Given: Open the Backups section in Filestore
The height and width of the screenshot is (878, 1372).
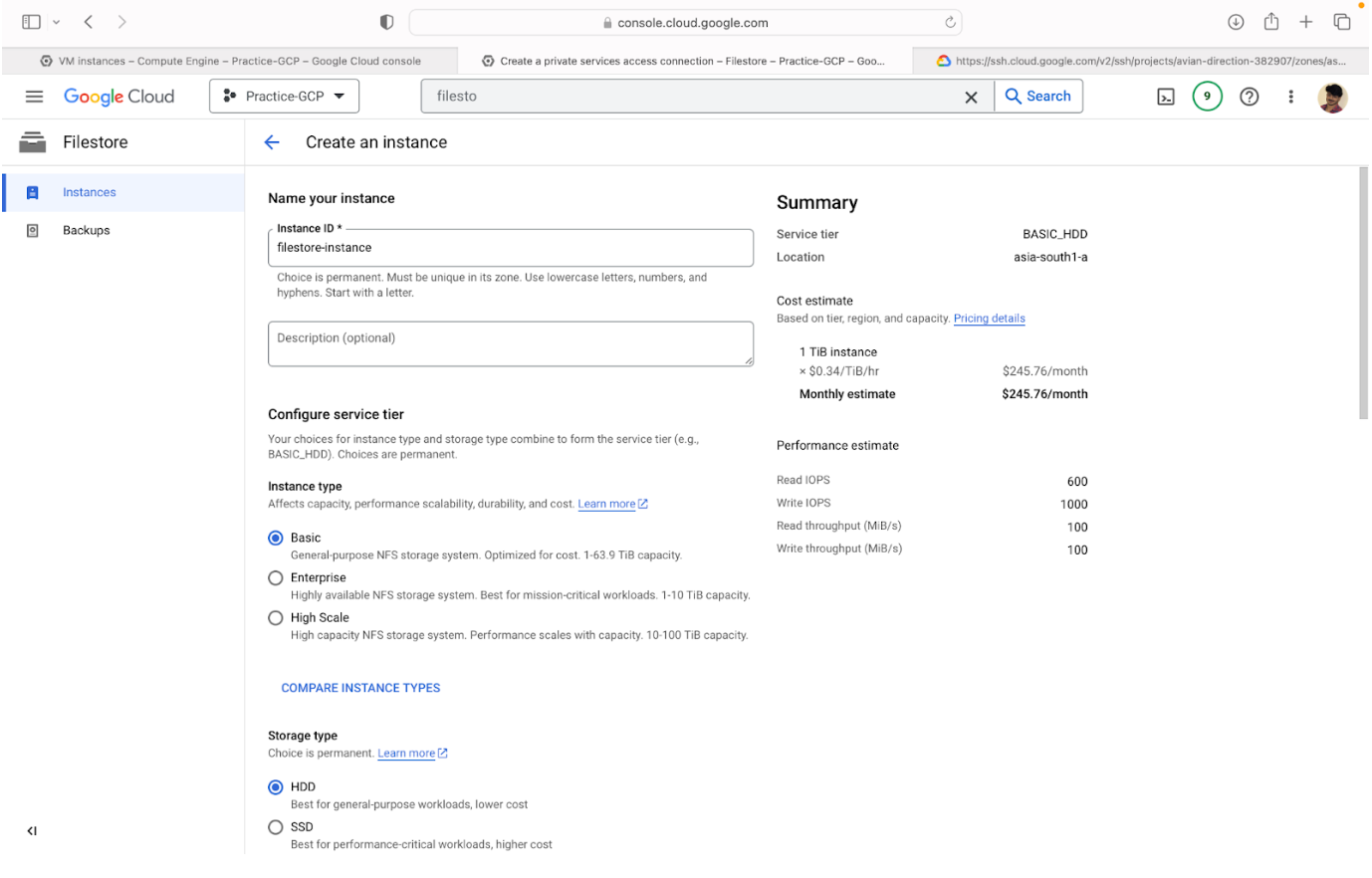Looking at the screenshot, I should [x=87, y=230].
